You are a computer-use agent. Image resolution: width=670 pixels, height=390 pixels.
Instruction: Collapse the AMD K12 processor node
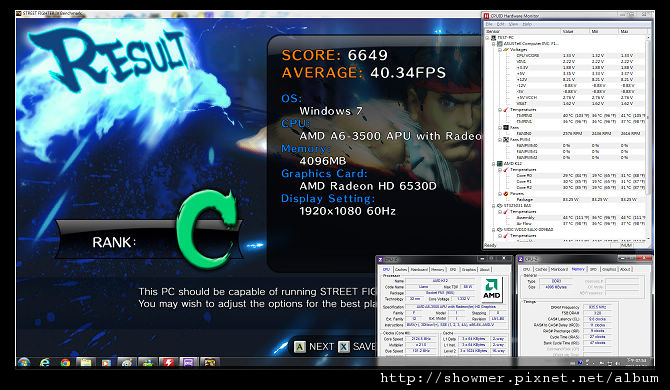point(494,164)
